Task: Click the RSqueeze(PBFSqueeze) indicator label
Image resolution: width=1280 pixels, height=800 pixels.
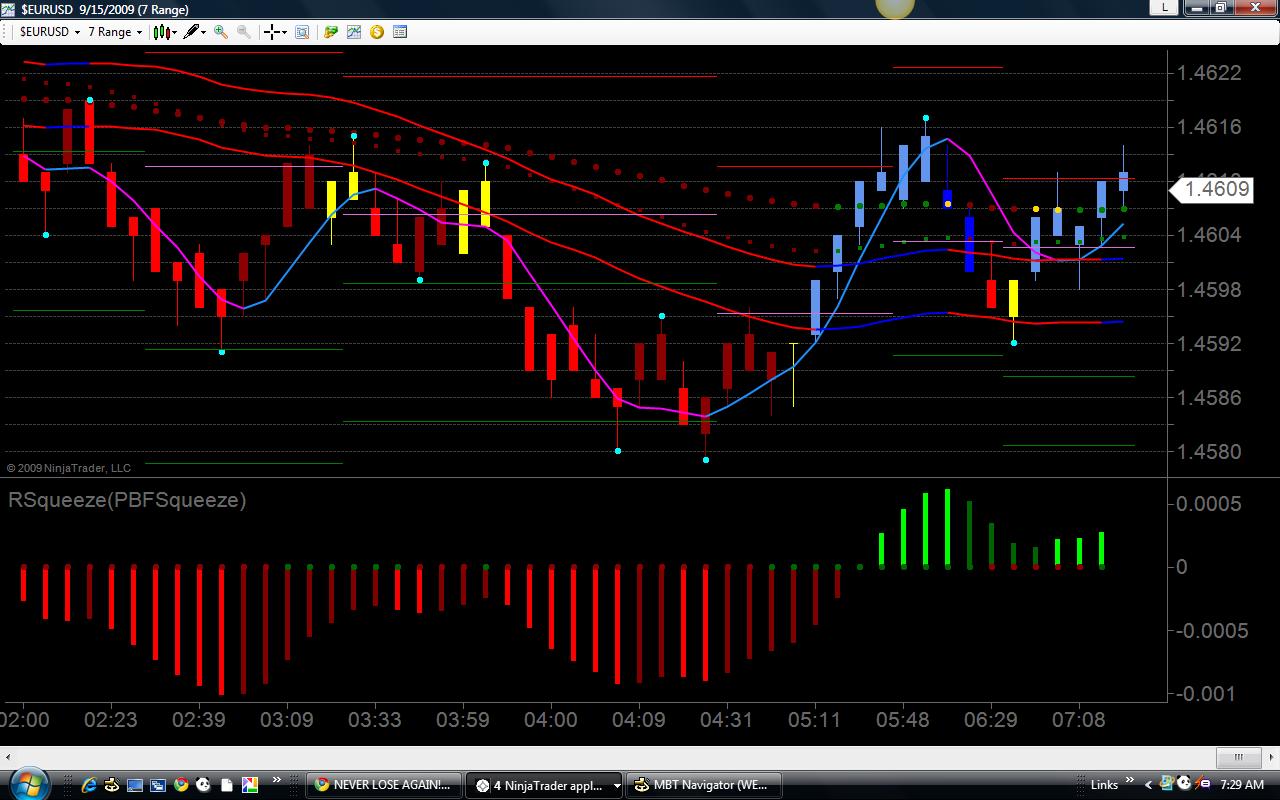Action: 127,500
